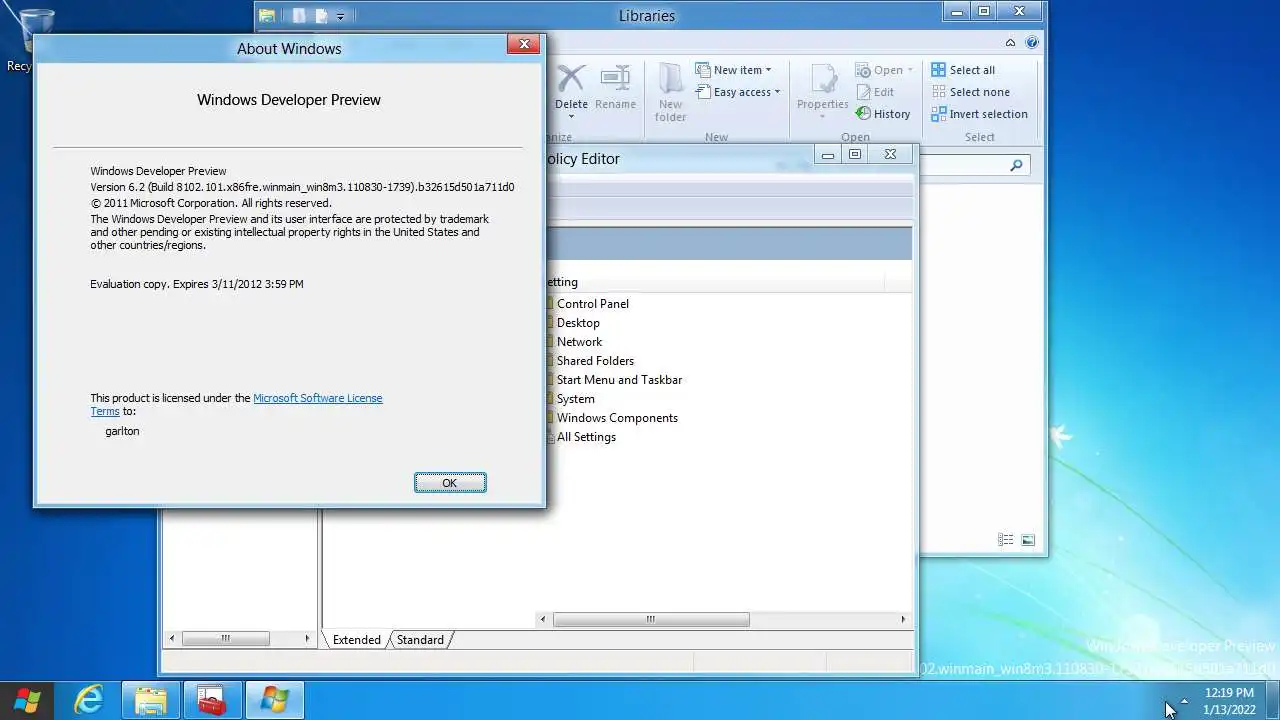This screenshot has width=1280, height=720.
Task: Switch to the Standard tab
Action: [420, 640]
